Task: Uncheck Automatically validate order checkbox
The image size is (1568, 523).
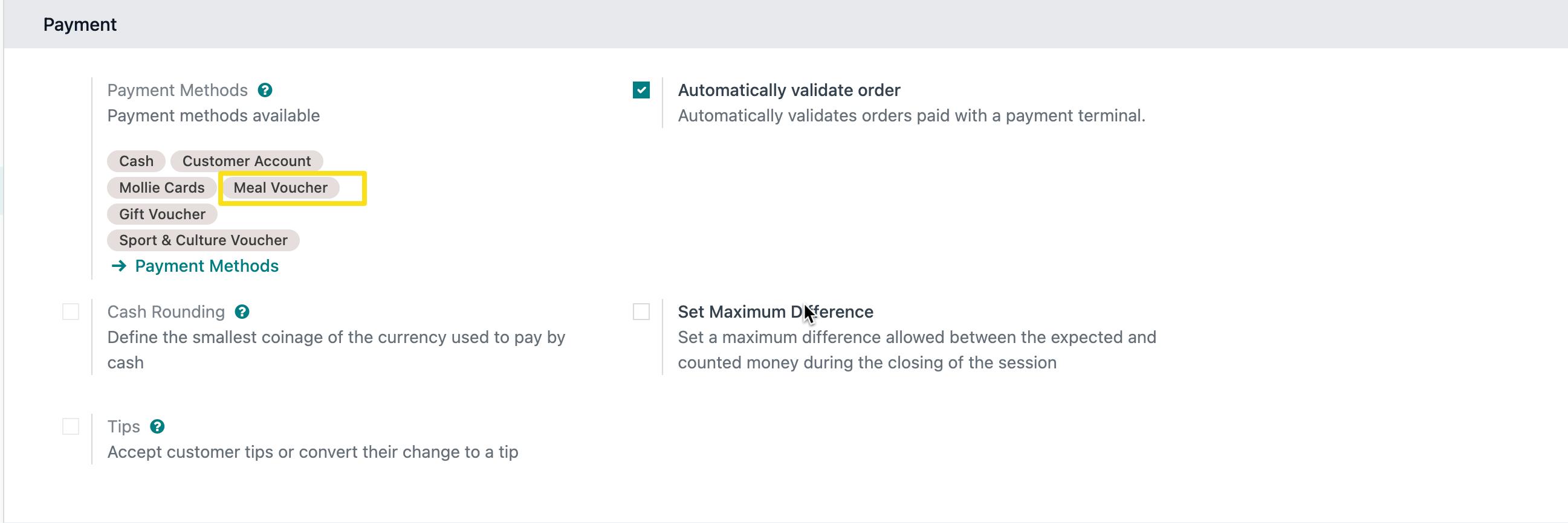Action: point(641,90)
